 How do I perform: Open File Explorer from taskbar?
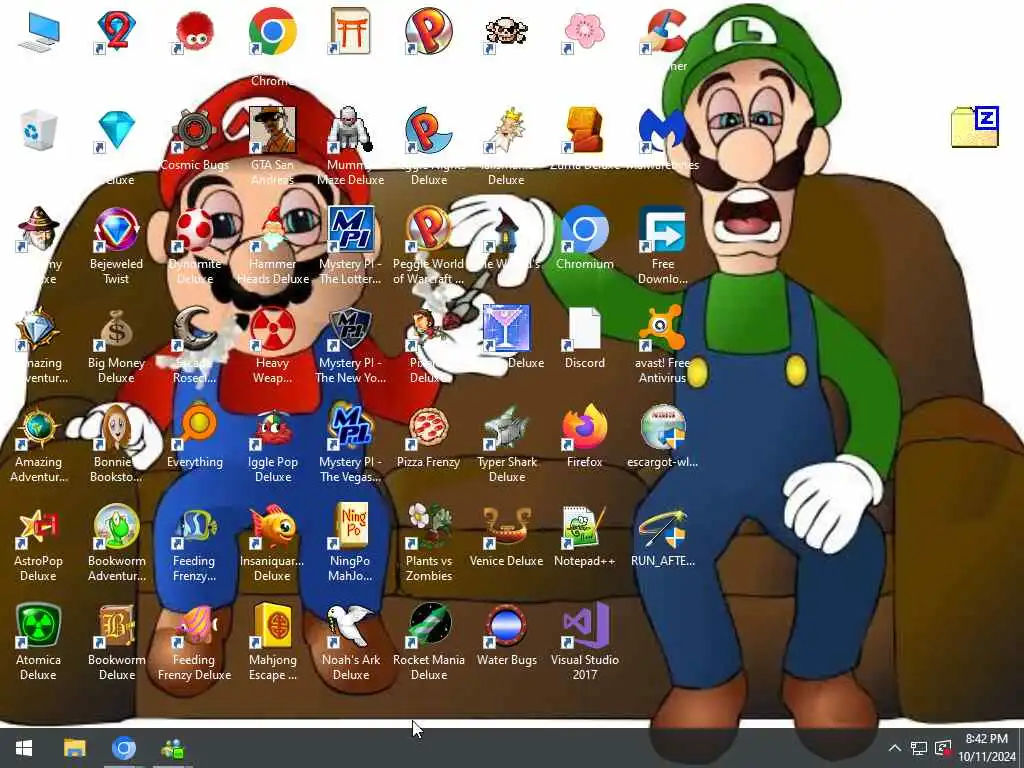tap(74, 748)
